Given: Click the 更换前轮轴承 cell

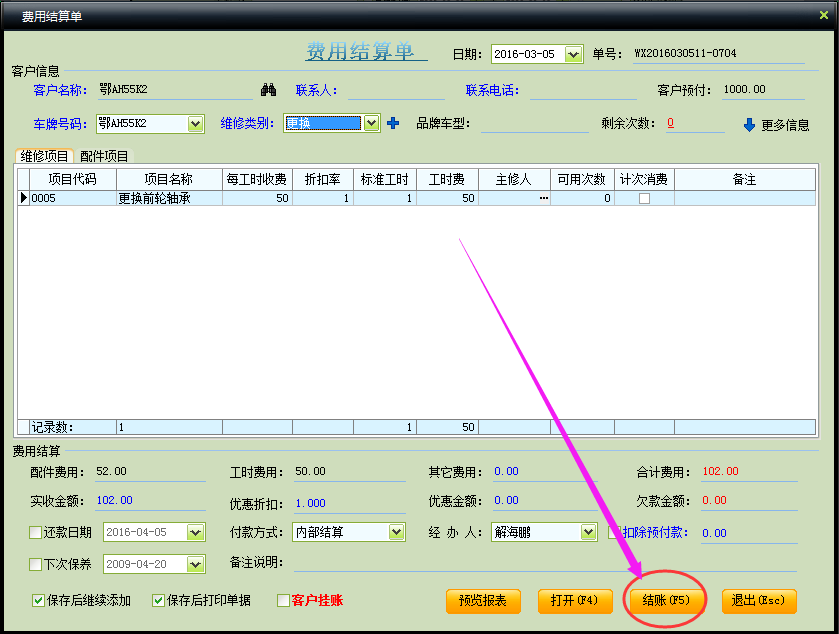Looking at the screenshot, I should [169, 198].
